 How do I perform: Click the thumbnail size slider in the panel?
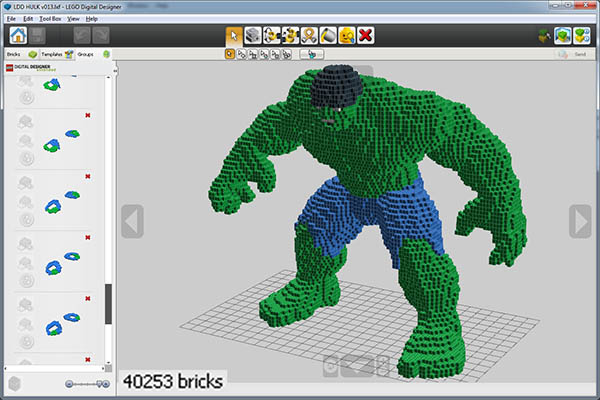coord(87,383)
